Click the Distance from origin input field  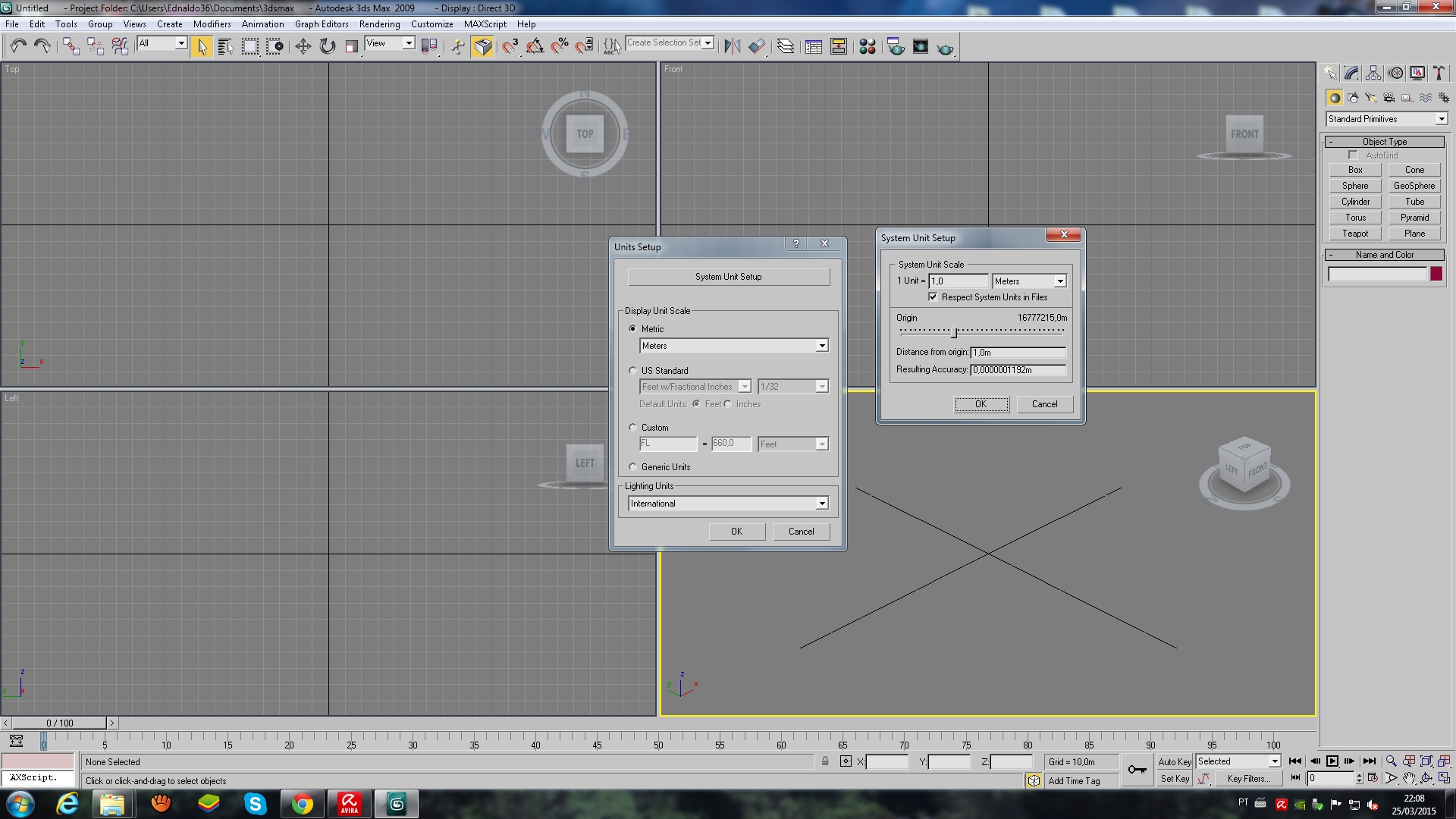[1016, 351]
